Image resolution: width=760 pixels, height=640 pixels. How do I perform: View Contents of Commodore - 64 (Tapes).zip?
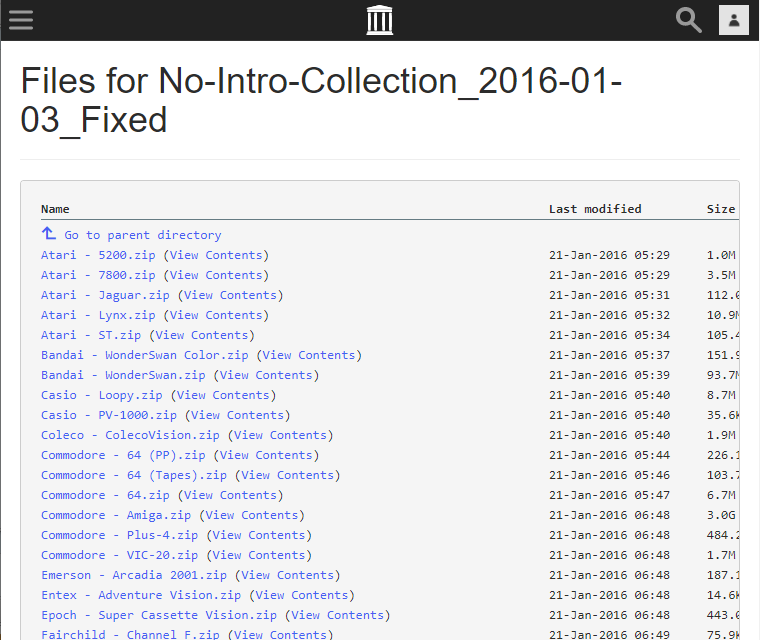287,475
